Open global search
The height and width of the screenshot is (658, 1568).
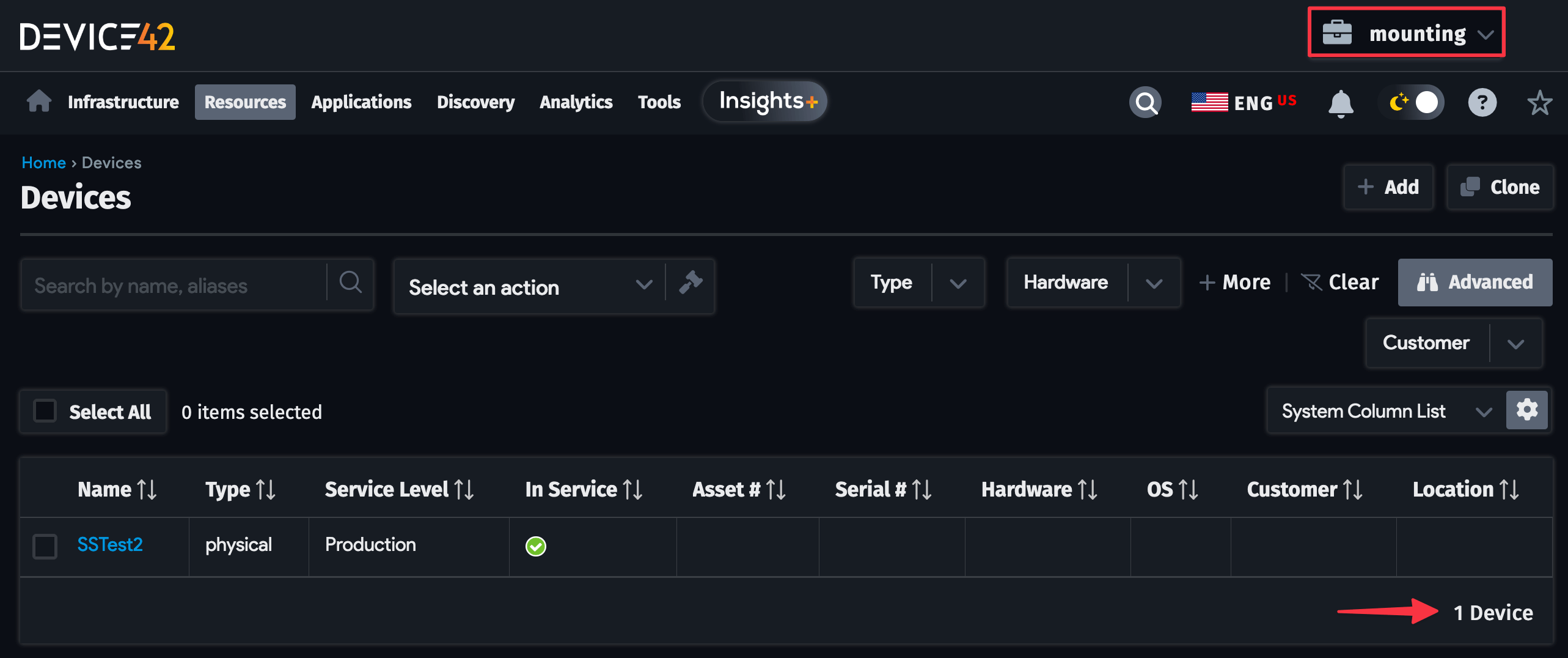pyautogui.click(x=1146, y=102)
